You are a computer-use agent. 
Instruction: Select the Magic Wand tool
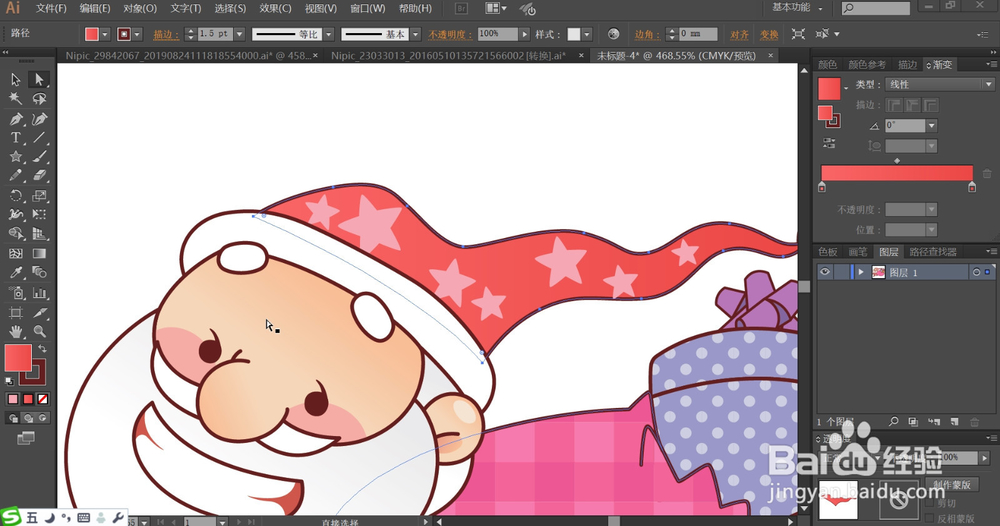pos(16,98)
